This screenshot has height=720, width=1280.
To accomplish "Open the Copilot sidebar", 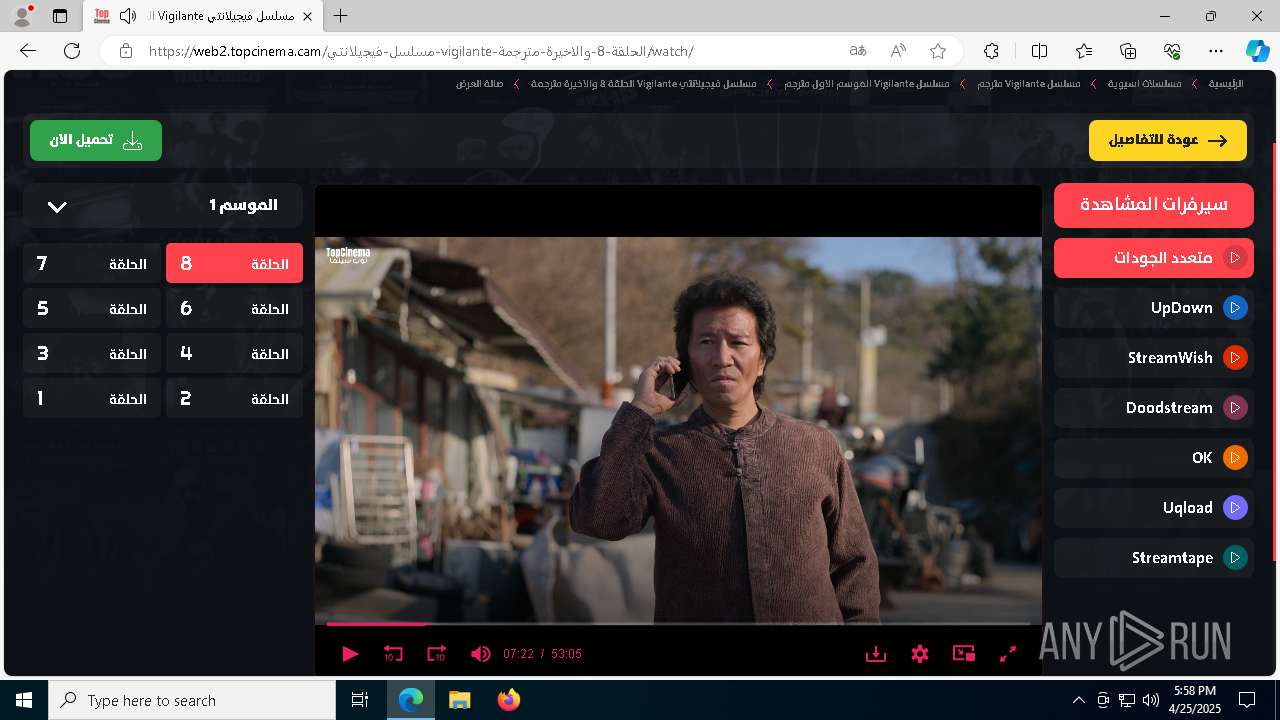I will tap(1258, 51).
